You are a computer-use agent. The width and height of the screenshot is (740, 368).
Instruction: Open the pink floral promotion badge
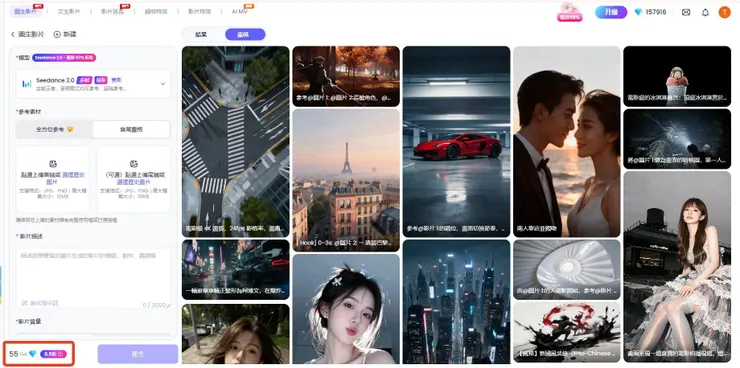(x=570, y=11)
